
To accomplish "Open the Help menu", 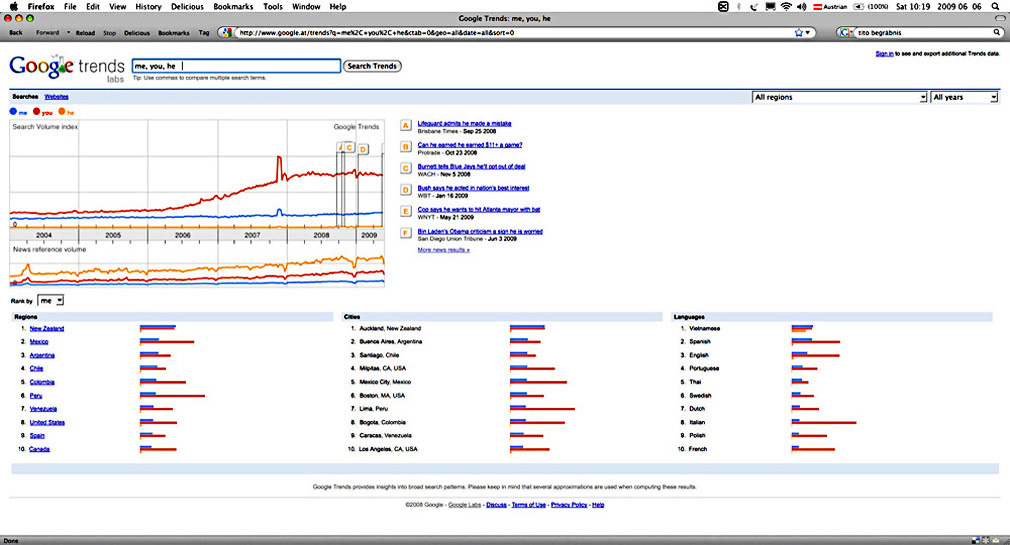I will pos(338,6).
